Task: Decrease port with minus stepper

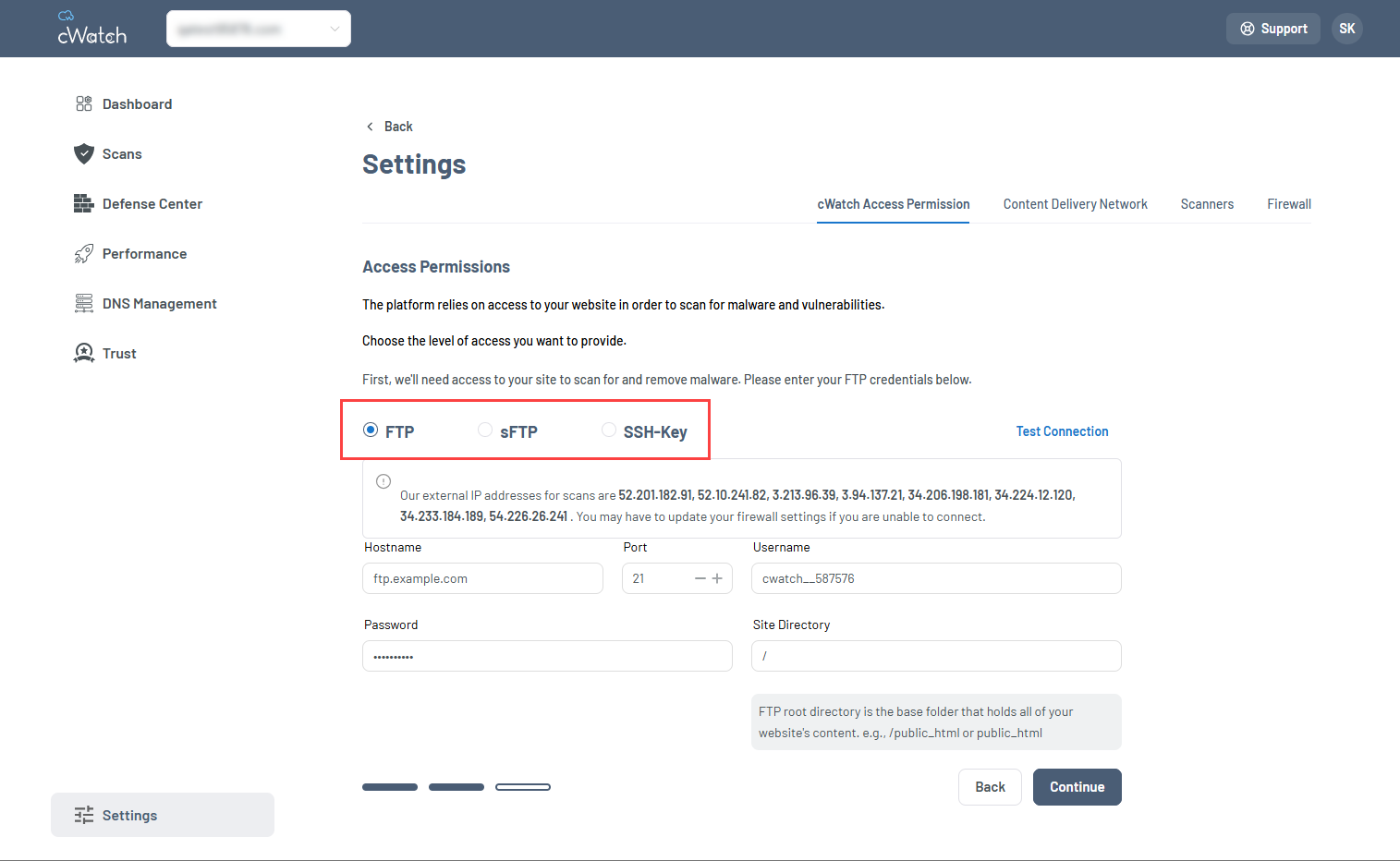Action: click(x=700, y=578)
